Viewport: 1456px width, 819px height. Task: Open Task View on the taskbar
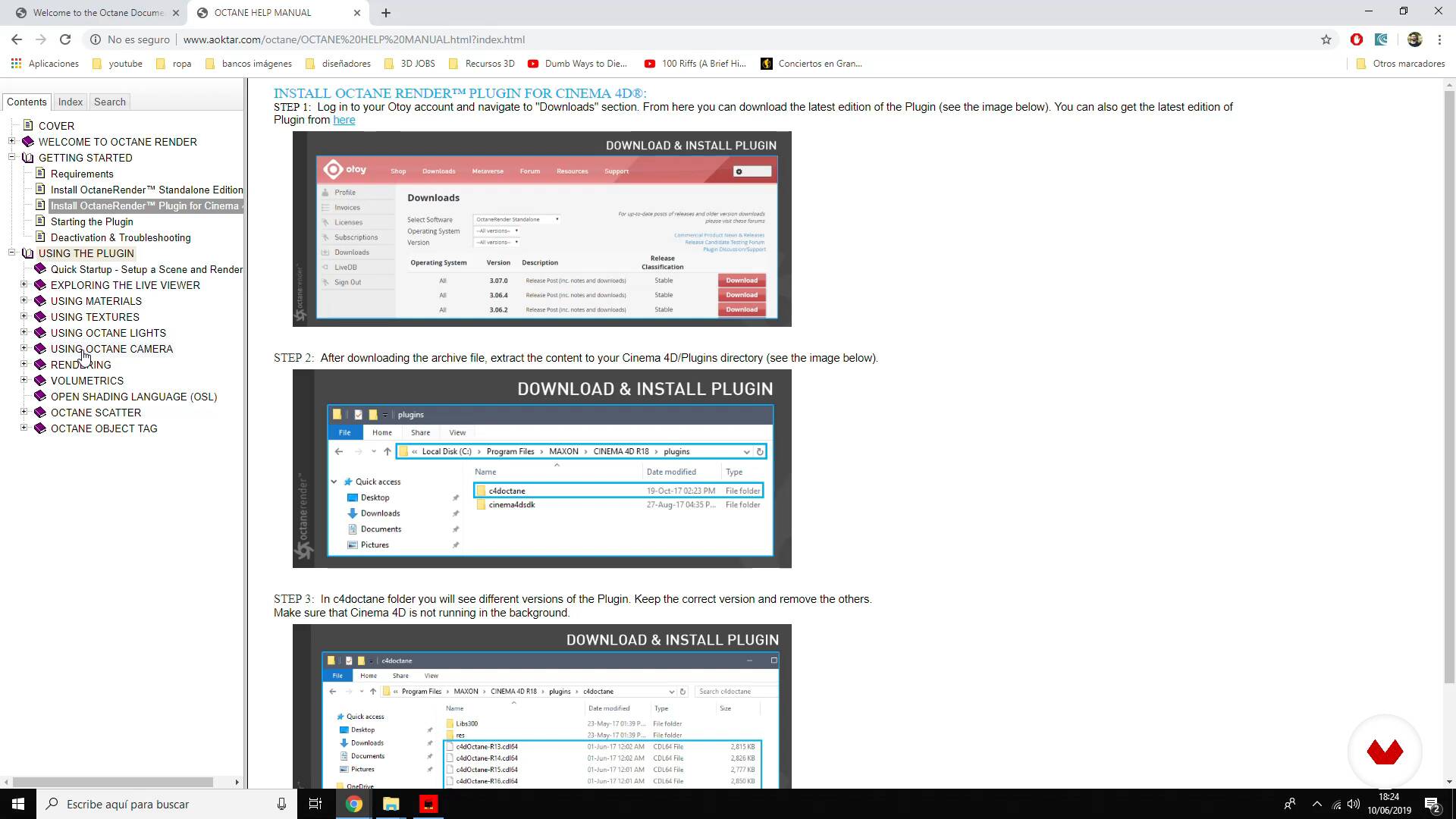coord(315,804)
